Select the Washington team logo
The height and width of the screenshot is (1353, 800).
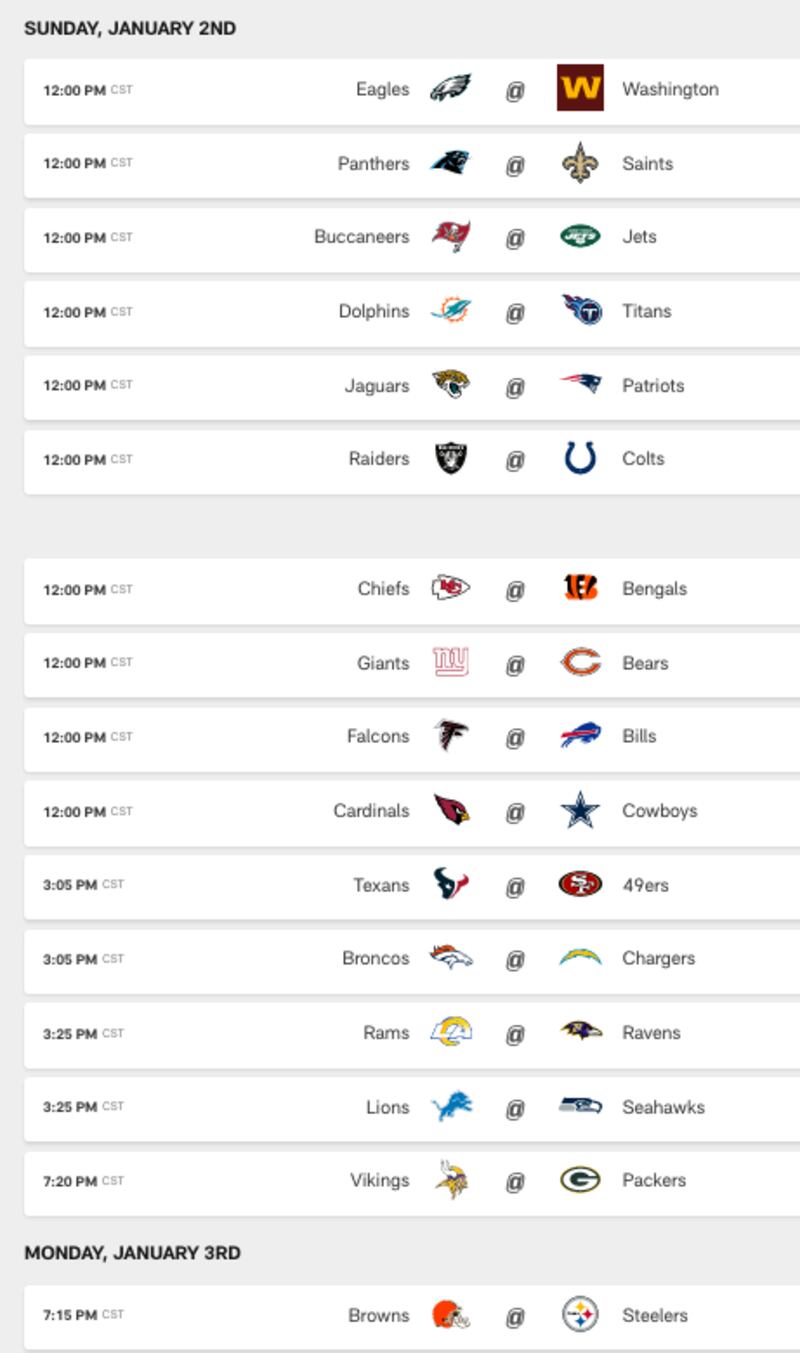coord(580,88)
